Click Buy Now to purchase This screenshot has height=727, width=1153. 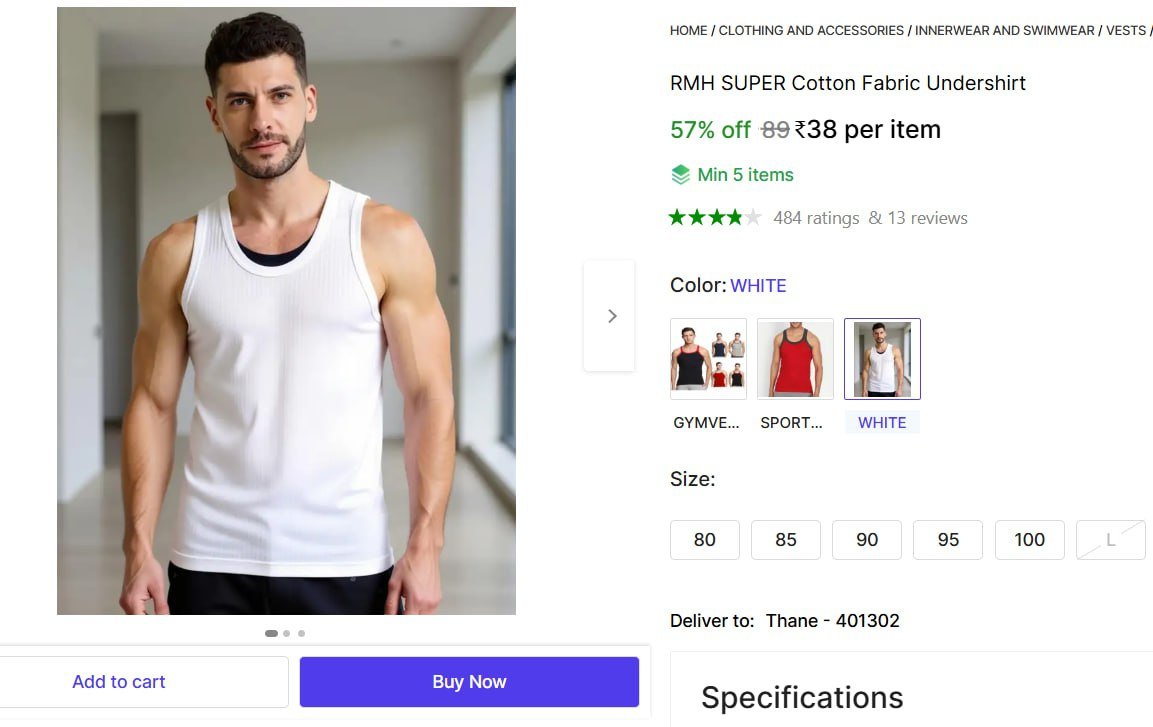point(469,681)
